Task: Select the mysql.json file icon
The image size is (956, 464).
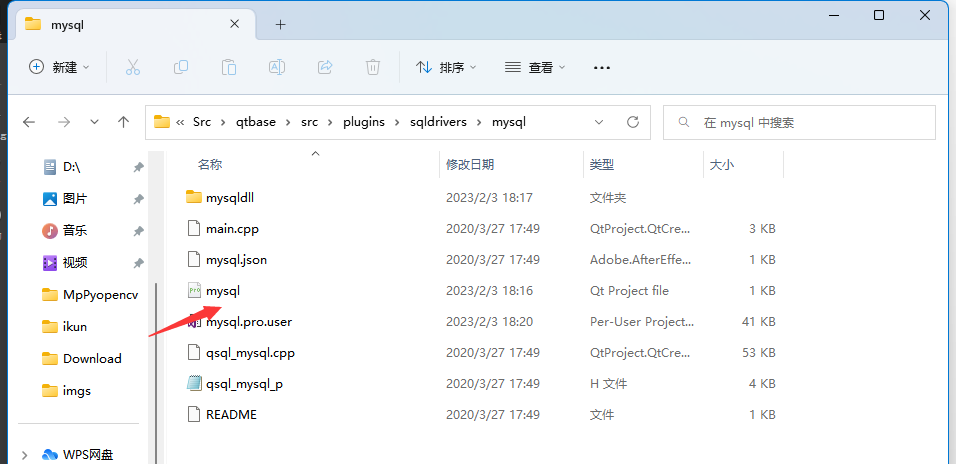Action: [193, 260]
